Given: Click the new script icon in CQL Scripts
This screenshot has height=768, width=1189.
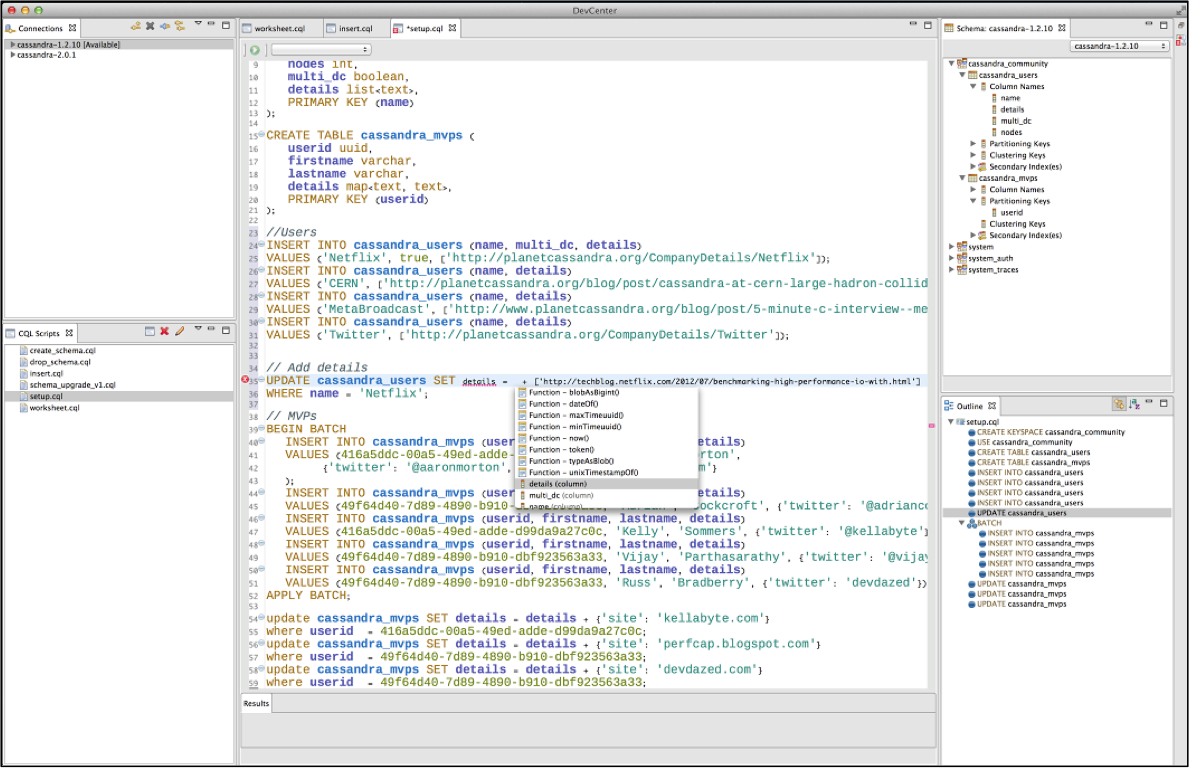Looking at the screenshot, I should point(149,331).
